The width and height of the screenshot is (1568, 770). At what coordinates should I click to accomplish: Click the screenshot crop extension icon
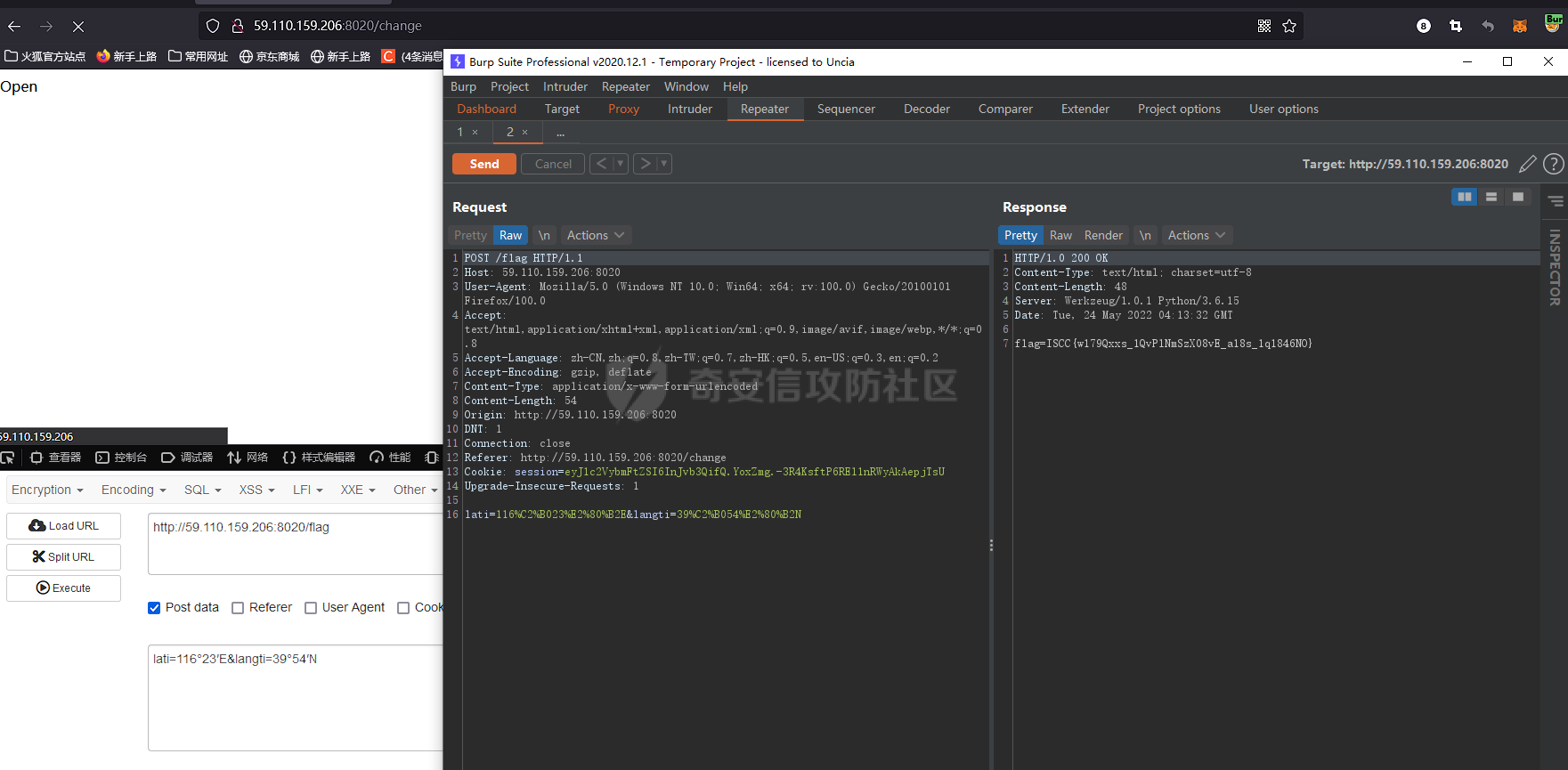(x=1456, y=26)
